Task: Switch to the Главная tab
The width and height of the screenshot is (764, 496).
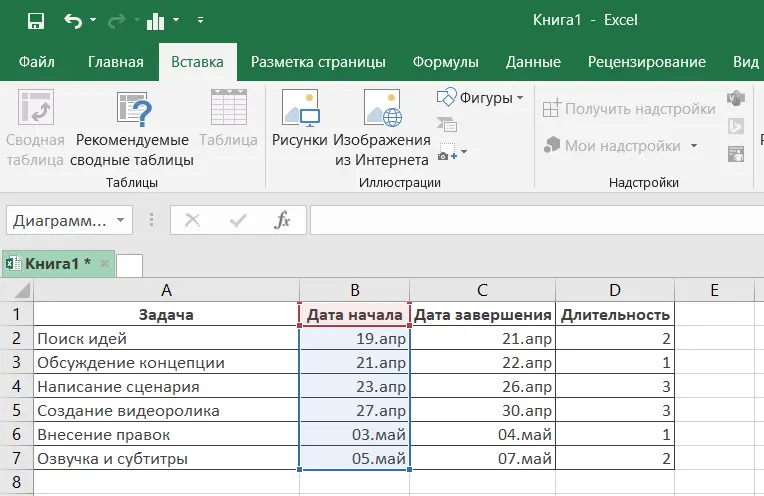Action: (x=115, y=62)
